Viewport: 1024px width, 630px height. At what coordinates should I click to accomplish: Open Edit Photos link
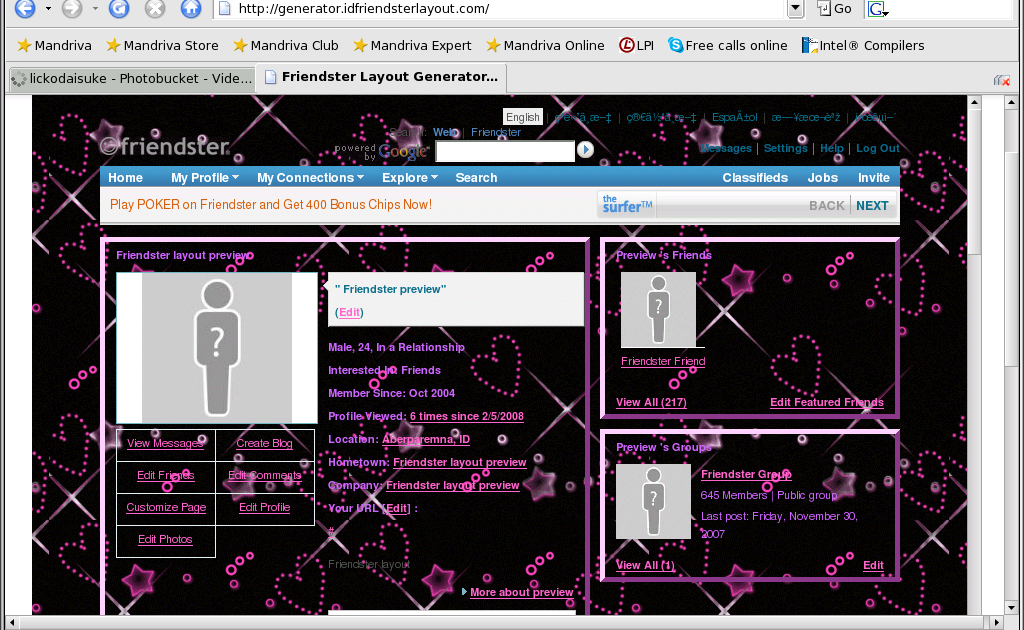coord(165,539)
